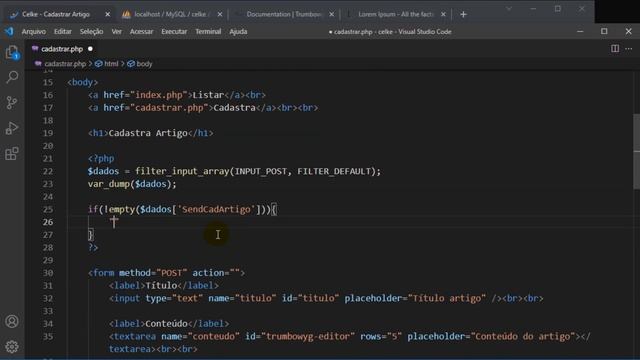This screenshot has width=640, height=360.
Task: Click the closing ?> tag on line 28
Action: [x=93, y=247]
